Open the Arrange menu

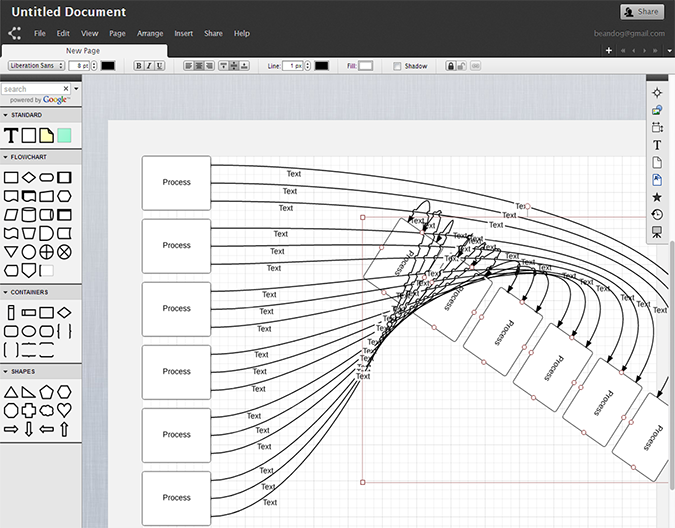click(x=150, y=33)
